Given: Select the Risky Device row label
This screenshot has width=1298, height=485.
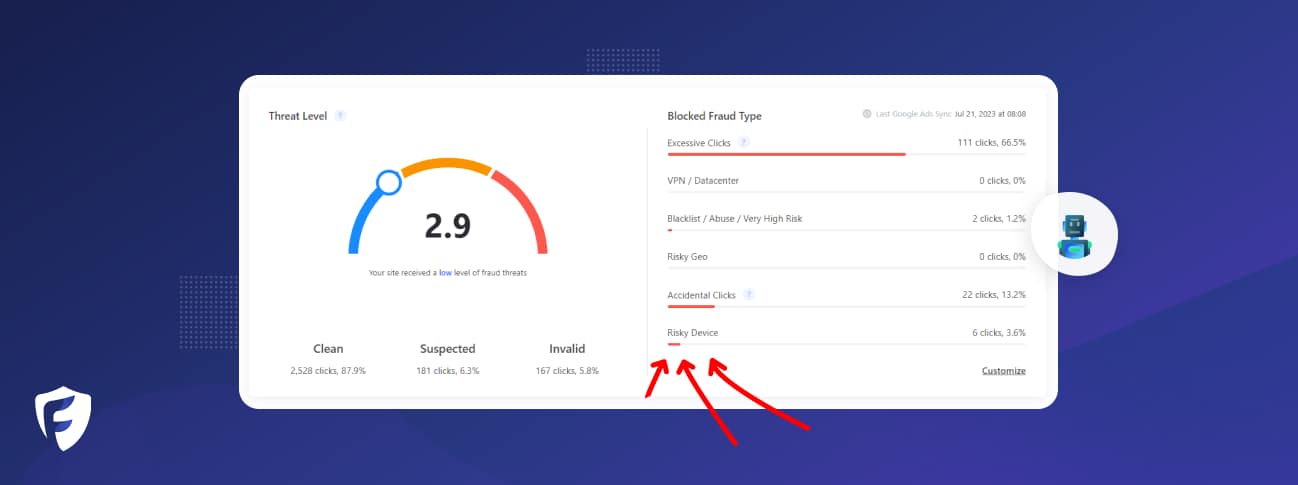Looking at the screenshot, I should click(692, 333).
